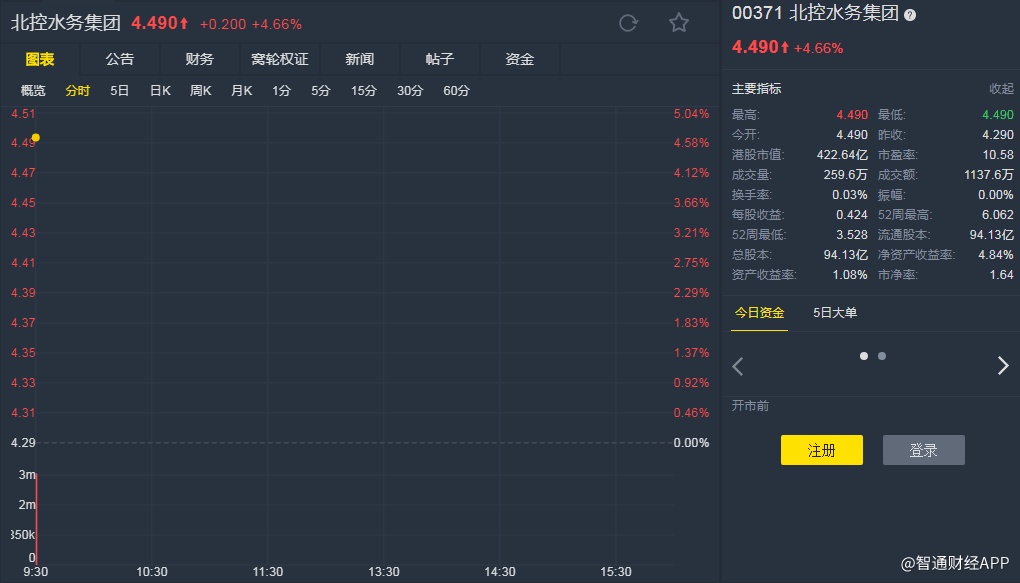Go to previous capital flow slide
The width and height of the screenshot is (1020, 583).
(x=738, y=366)
